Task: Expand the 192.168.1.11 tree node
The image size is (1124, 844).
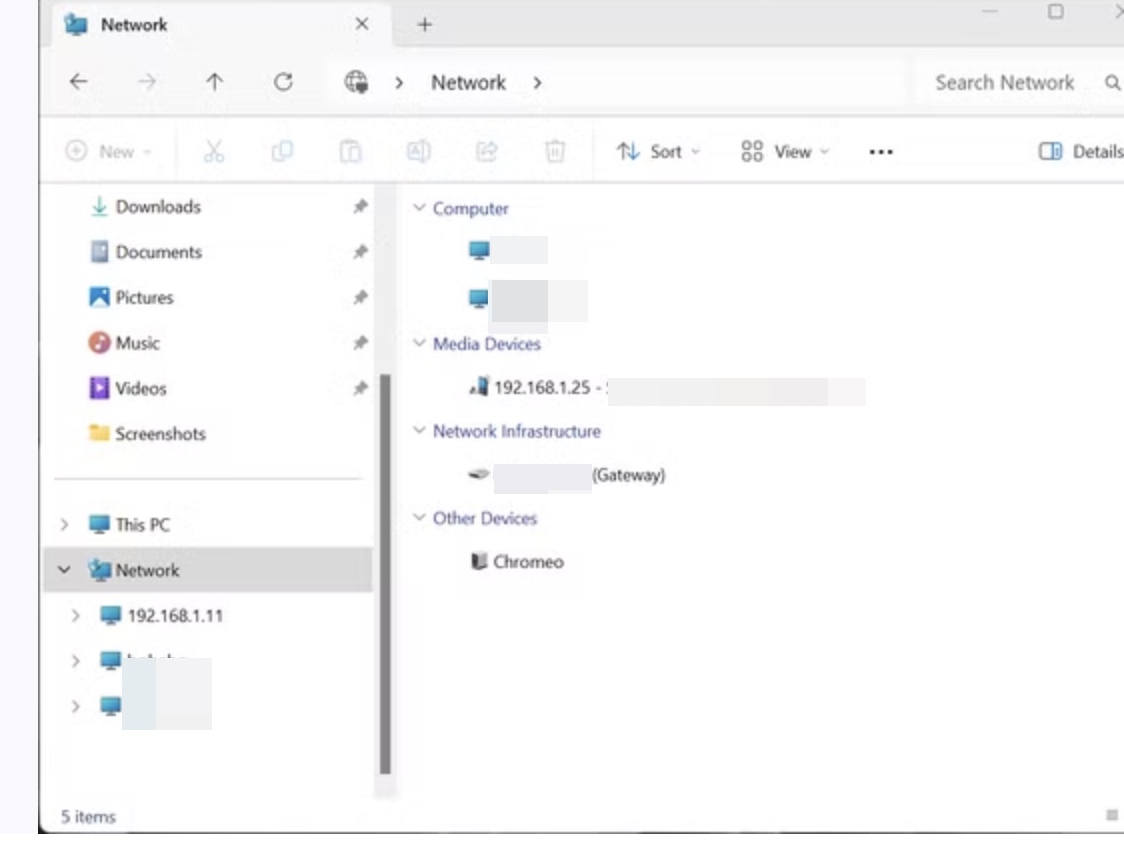Action: (75, 615)
